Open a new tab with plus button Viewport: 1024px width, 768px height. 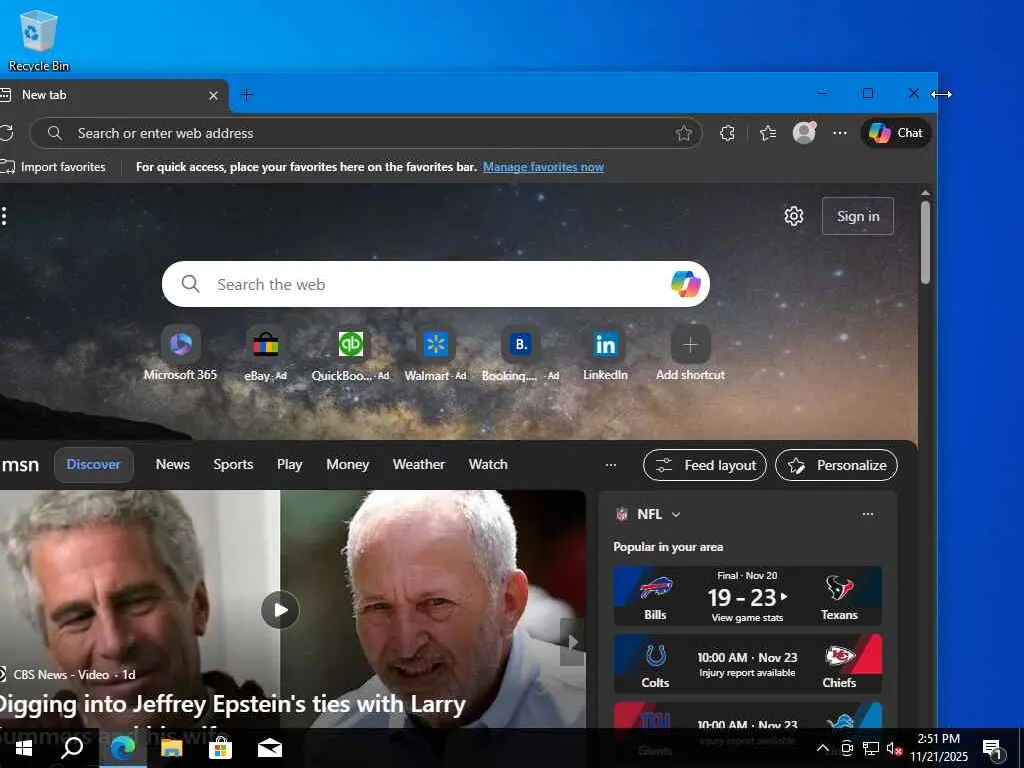[246, 95]
